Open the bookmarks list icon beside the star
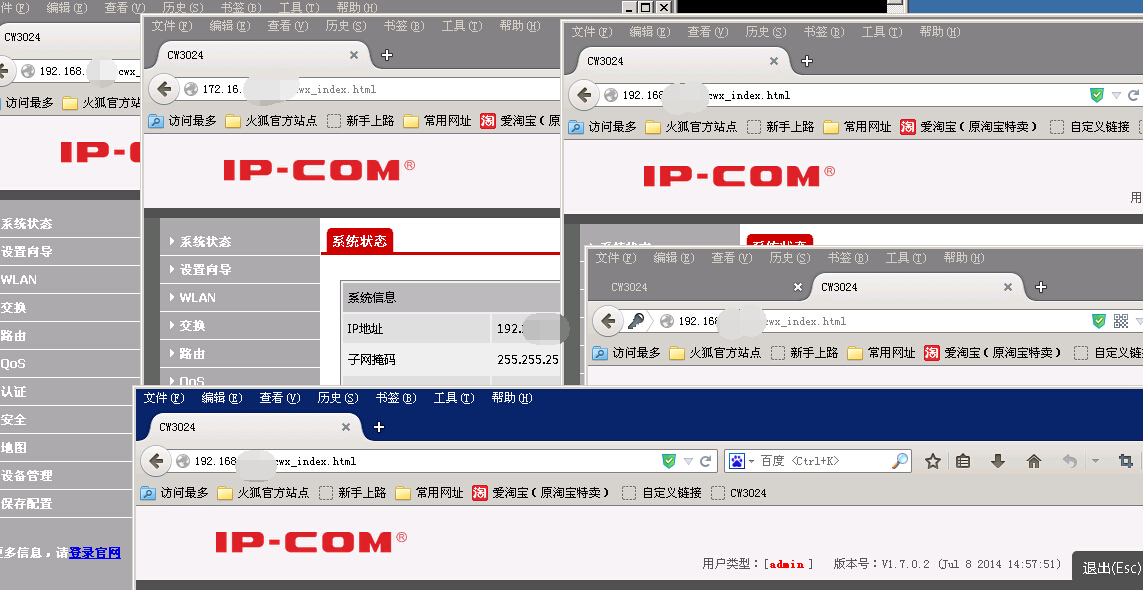Viewport: 1143px width, 590px height. [963, 461]
